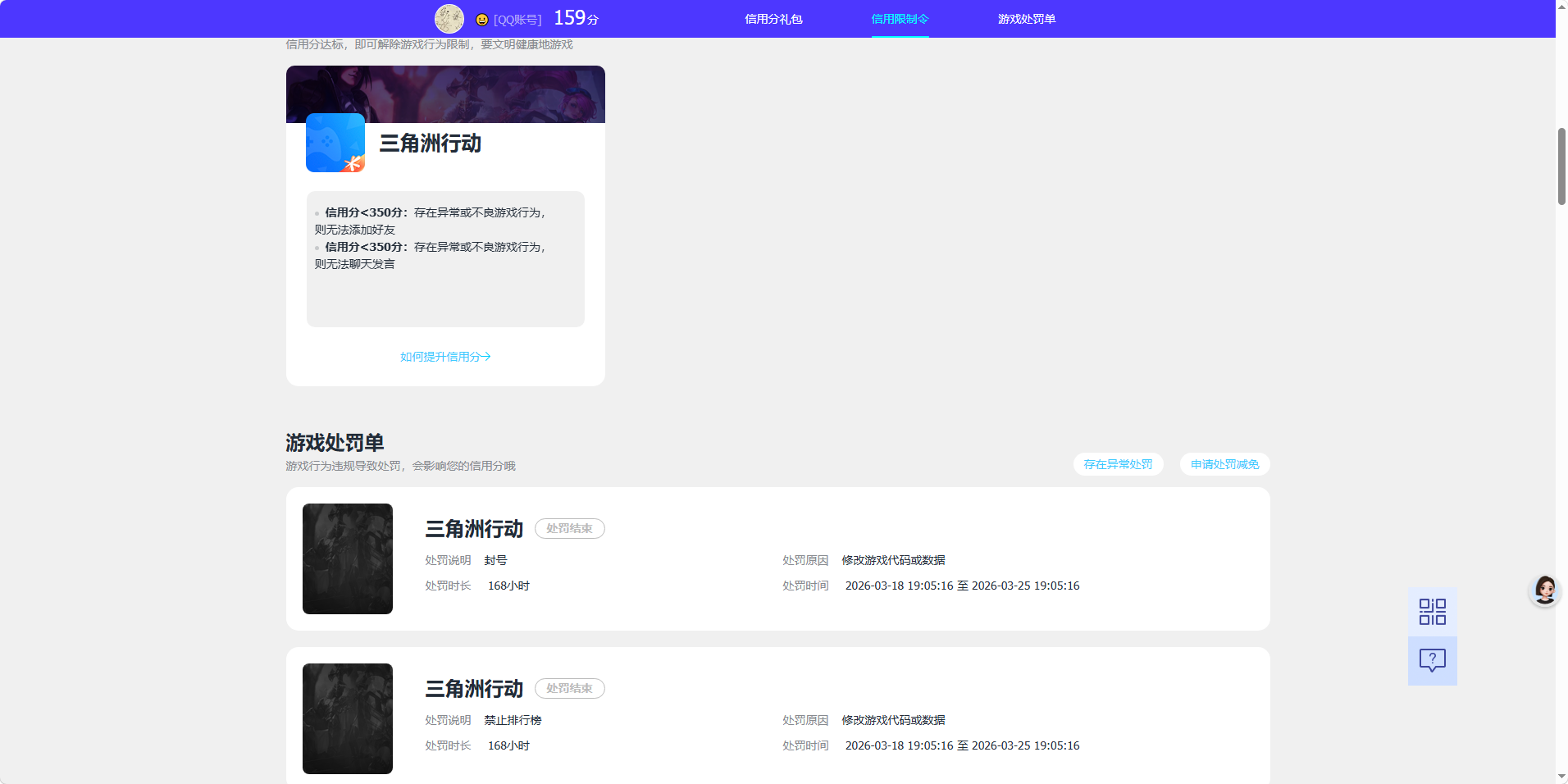The image size is (1568, 784).
Task: Click the 封号 penalty description value
Action: click(x=495, y=560)
